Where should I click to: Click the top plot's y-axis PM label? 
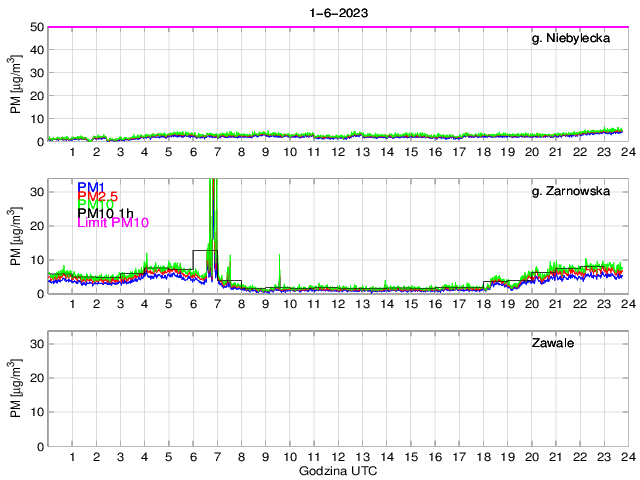tap(15, 84)
